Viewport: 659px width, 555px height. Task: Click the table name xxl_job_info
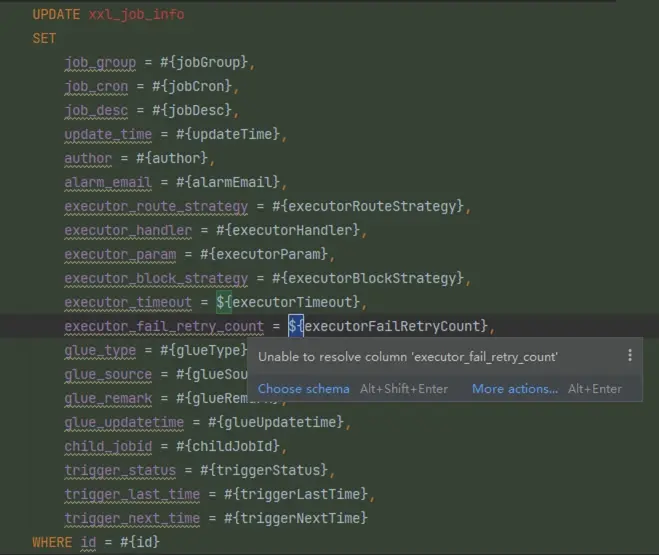click(x=136, y=15)
